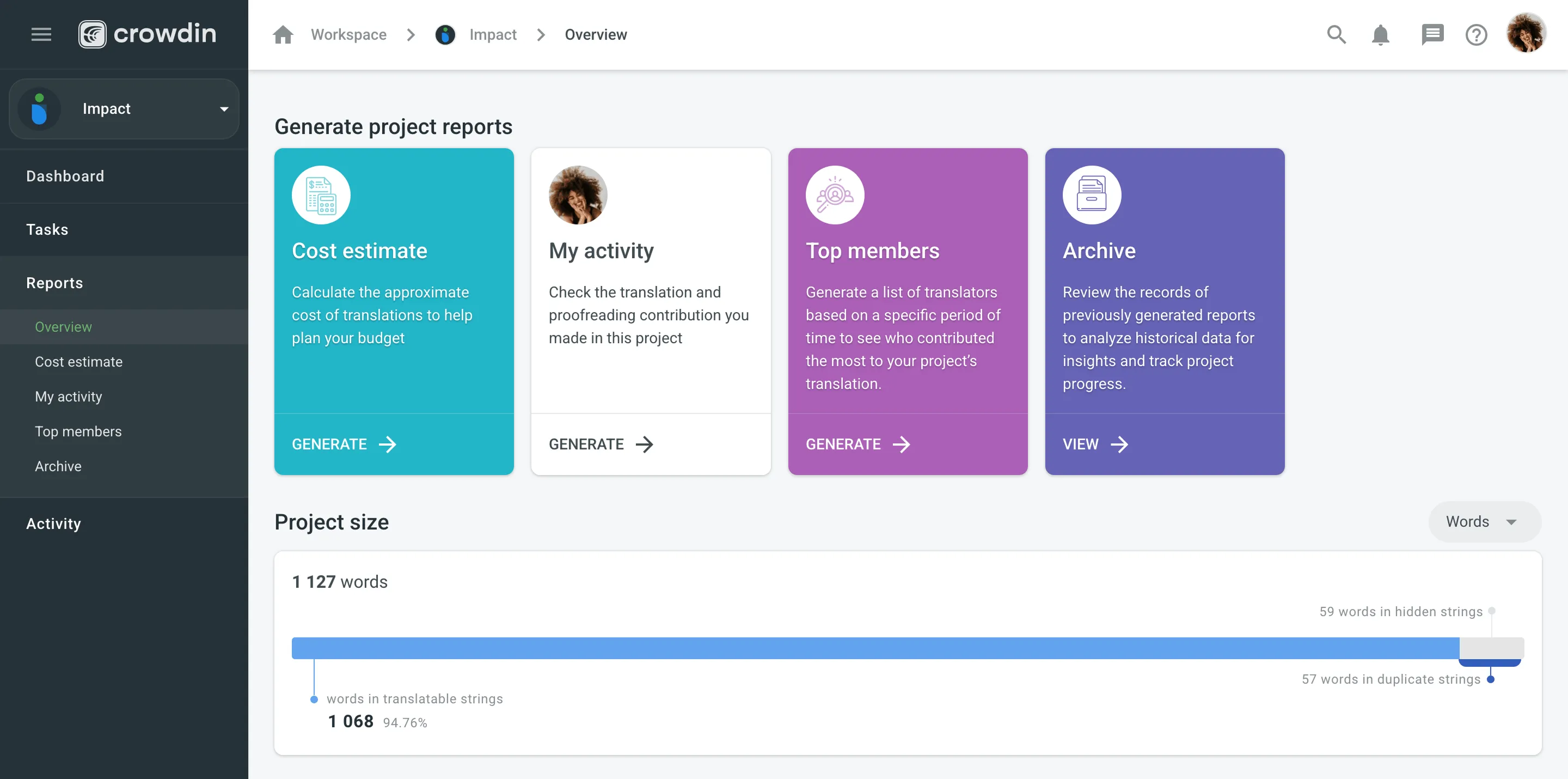Click Workspace breadcrumb link
The height and width of the screenshot is (779, 1568).
[349, 35]
